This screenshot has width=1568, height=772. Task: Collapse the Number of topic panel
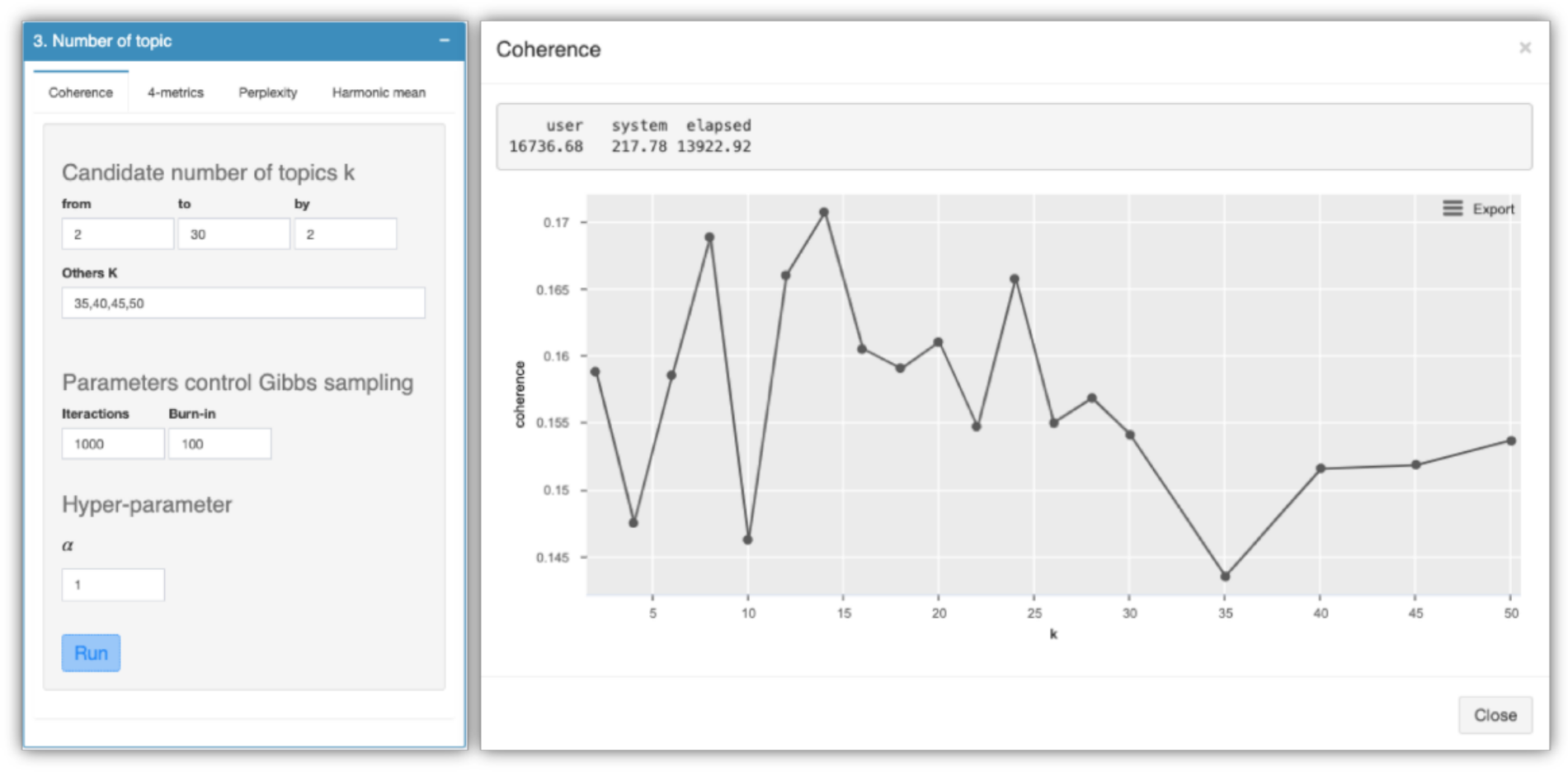pos(445,40)
